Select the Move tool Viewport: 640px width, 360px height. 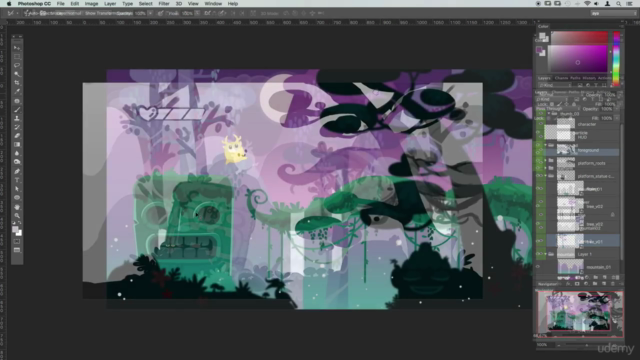coord(17,48)
